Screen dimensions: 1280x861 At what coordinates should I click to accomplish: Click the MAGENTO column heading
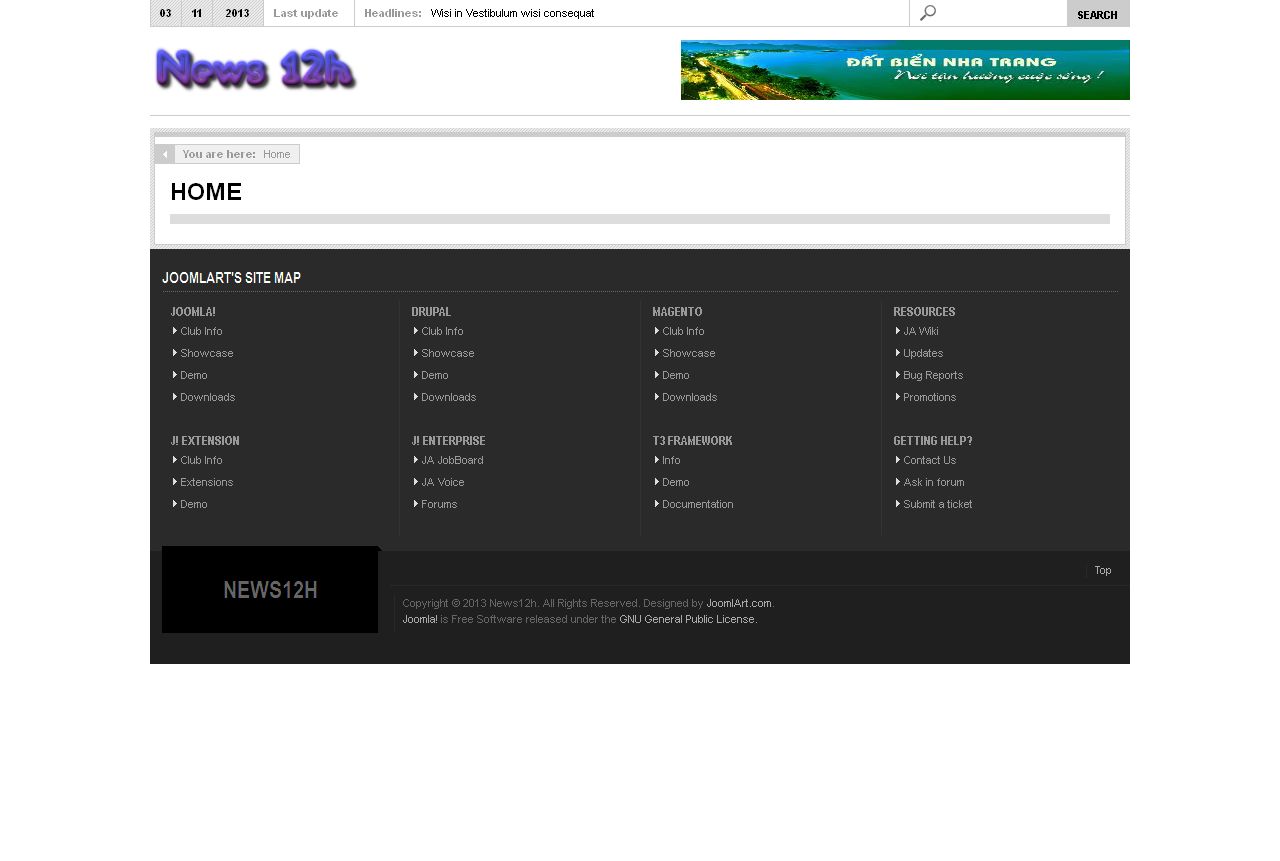(x=677, y=312)
